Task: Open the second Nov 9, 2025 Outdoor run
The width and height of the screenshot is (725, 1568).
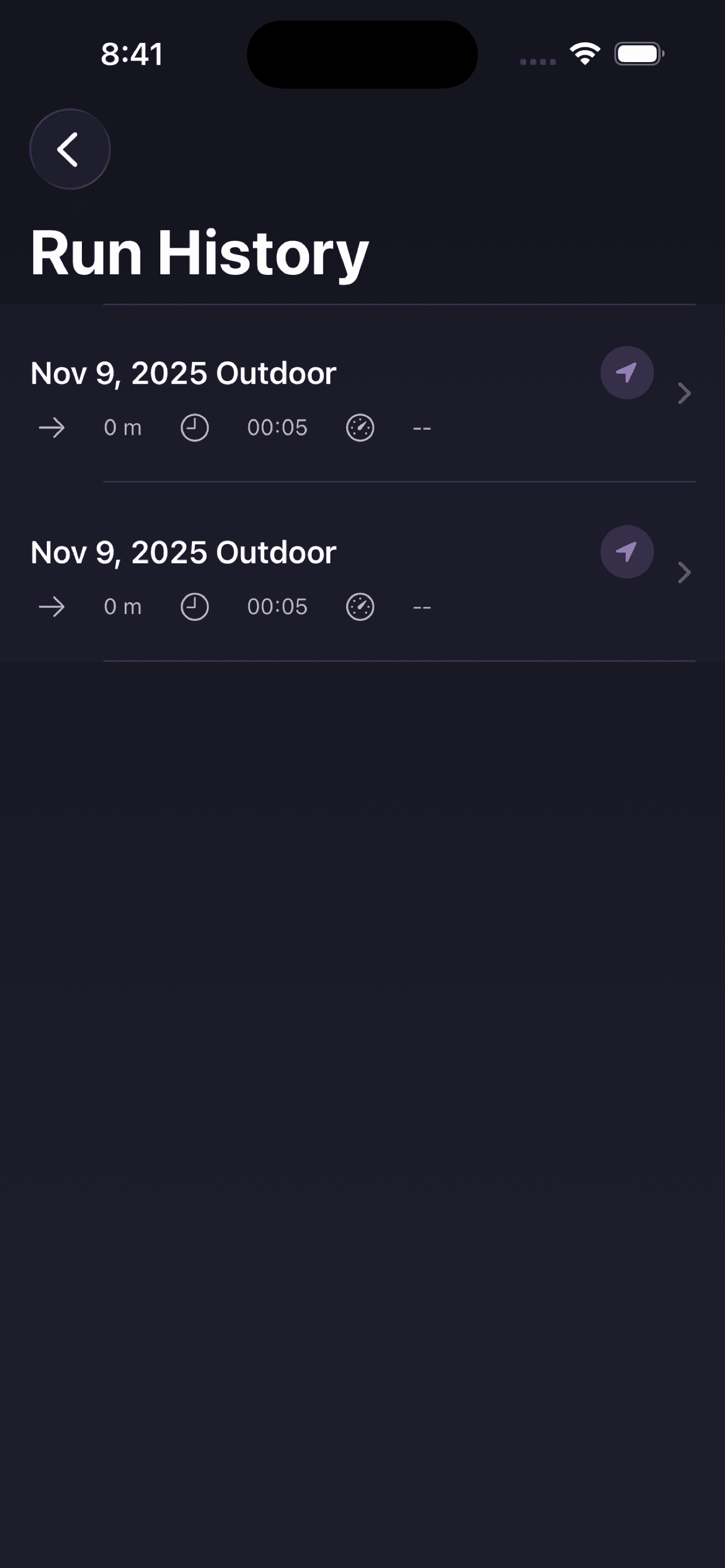Action: click(x=184, y=552)
